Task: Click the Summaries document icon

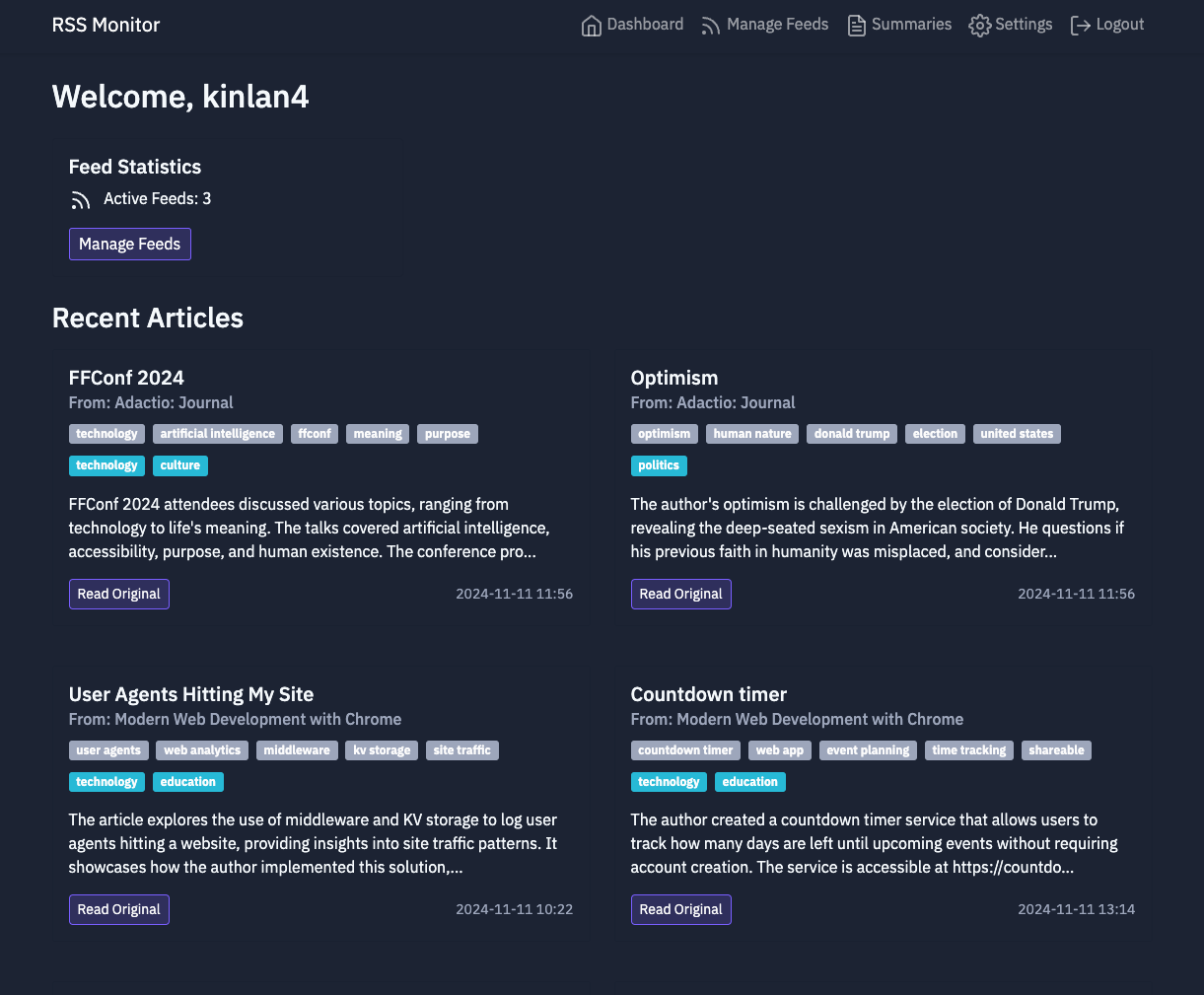Action: [x=857, y=26]
